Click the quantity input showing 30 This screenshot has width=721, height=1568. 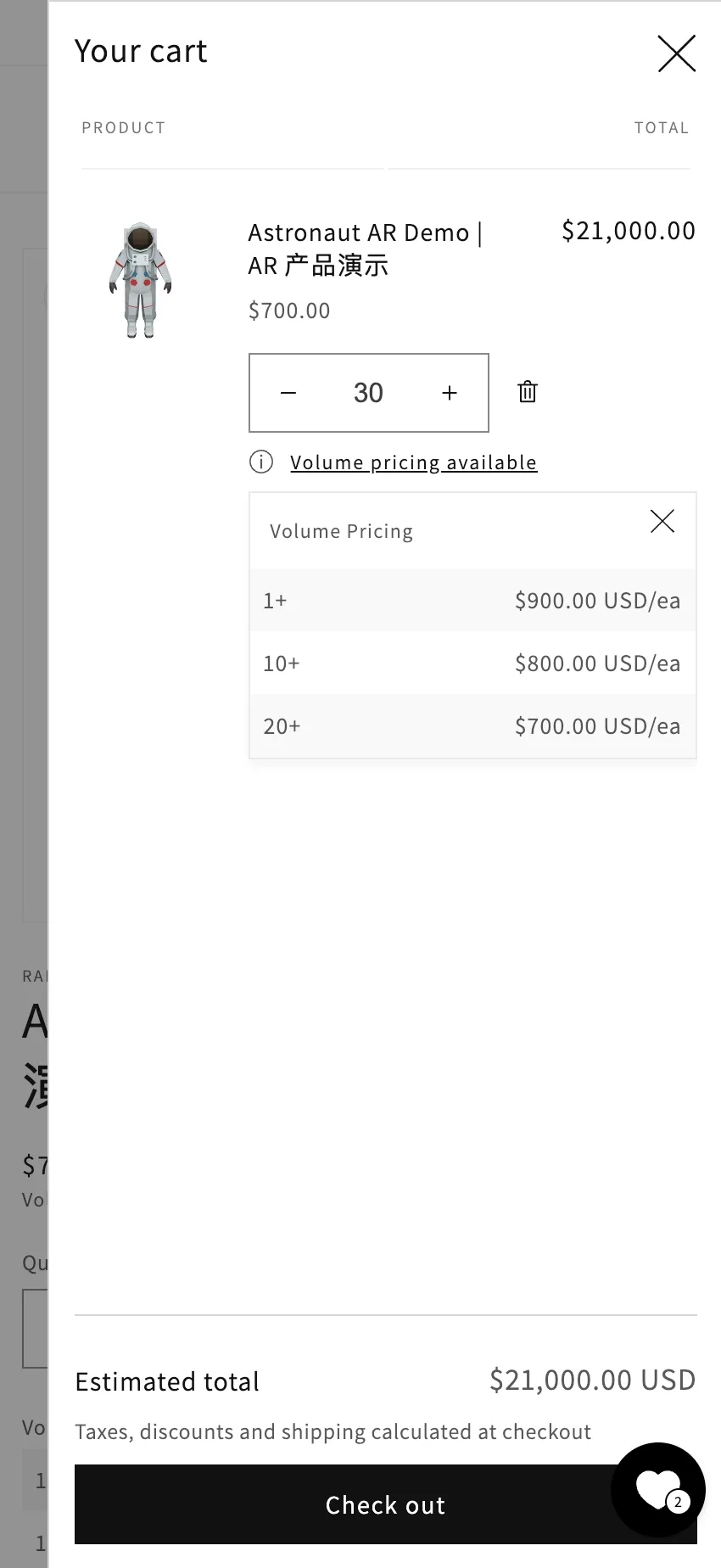pos(368,392)
